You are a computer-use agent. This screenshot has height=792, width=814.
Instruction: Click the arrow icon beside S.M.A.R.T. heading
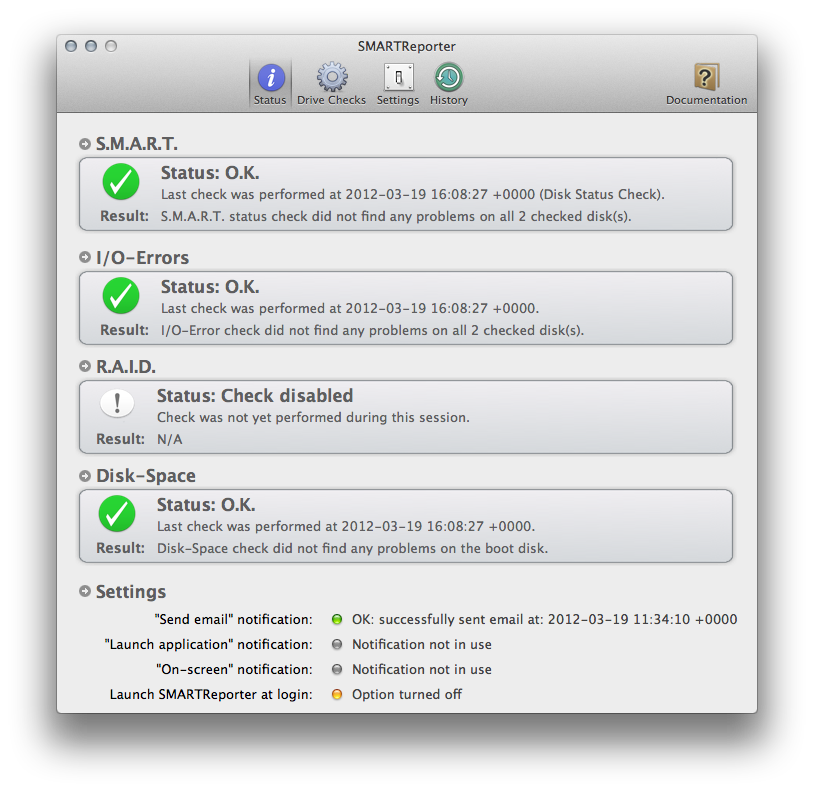click(x=85, y=144)
